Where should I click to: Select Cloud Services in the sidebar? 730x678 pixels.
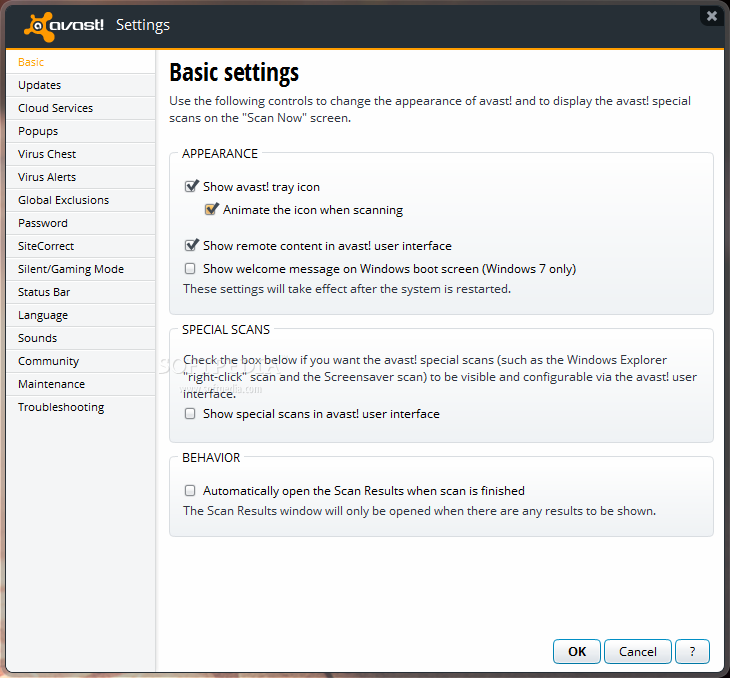click(x=55, y=108)
